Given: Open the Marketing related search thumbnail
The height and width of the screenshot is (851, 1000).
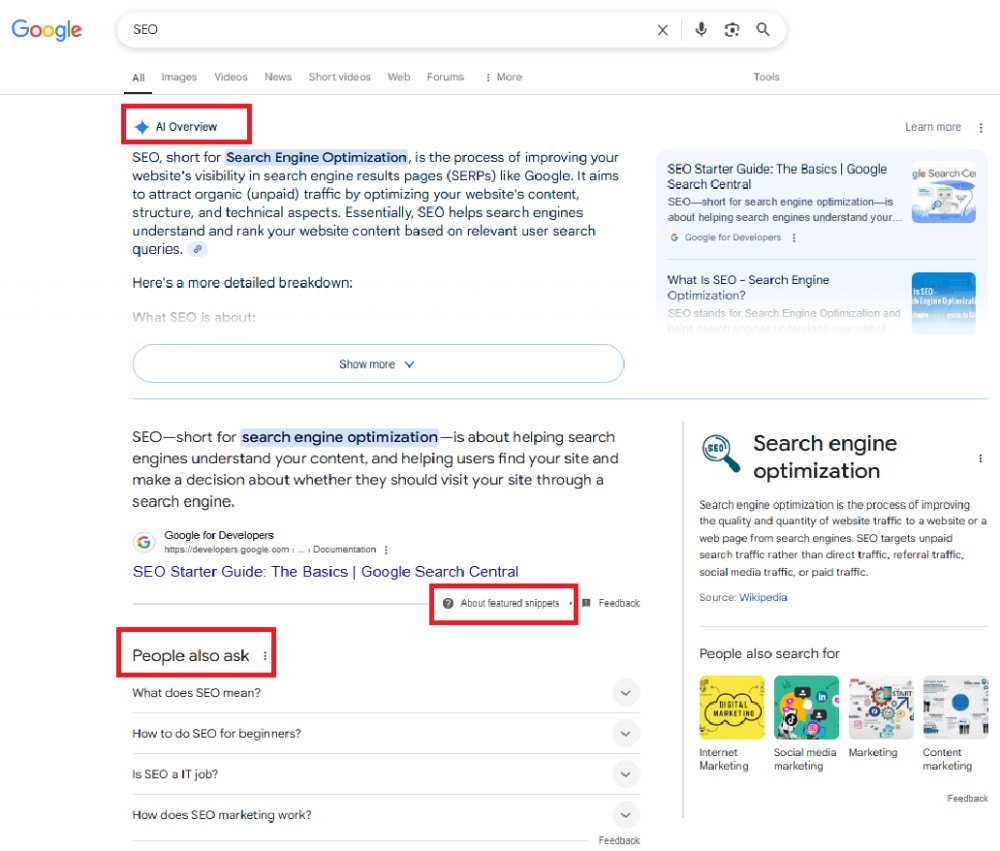Looking at the screenshot, I should click(x=881, y=707).
